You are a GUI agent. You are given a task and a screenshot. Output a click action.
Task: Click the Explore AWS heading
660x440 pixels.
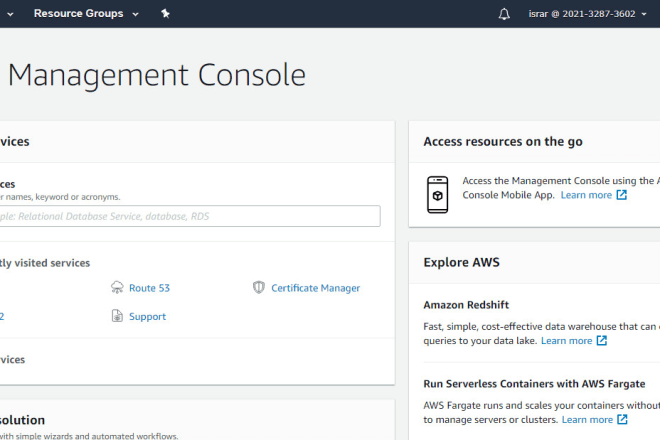pos(461,262)
